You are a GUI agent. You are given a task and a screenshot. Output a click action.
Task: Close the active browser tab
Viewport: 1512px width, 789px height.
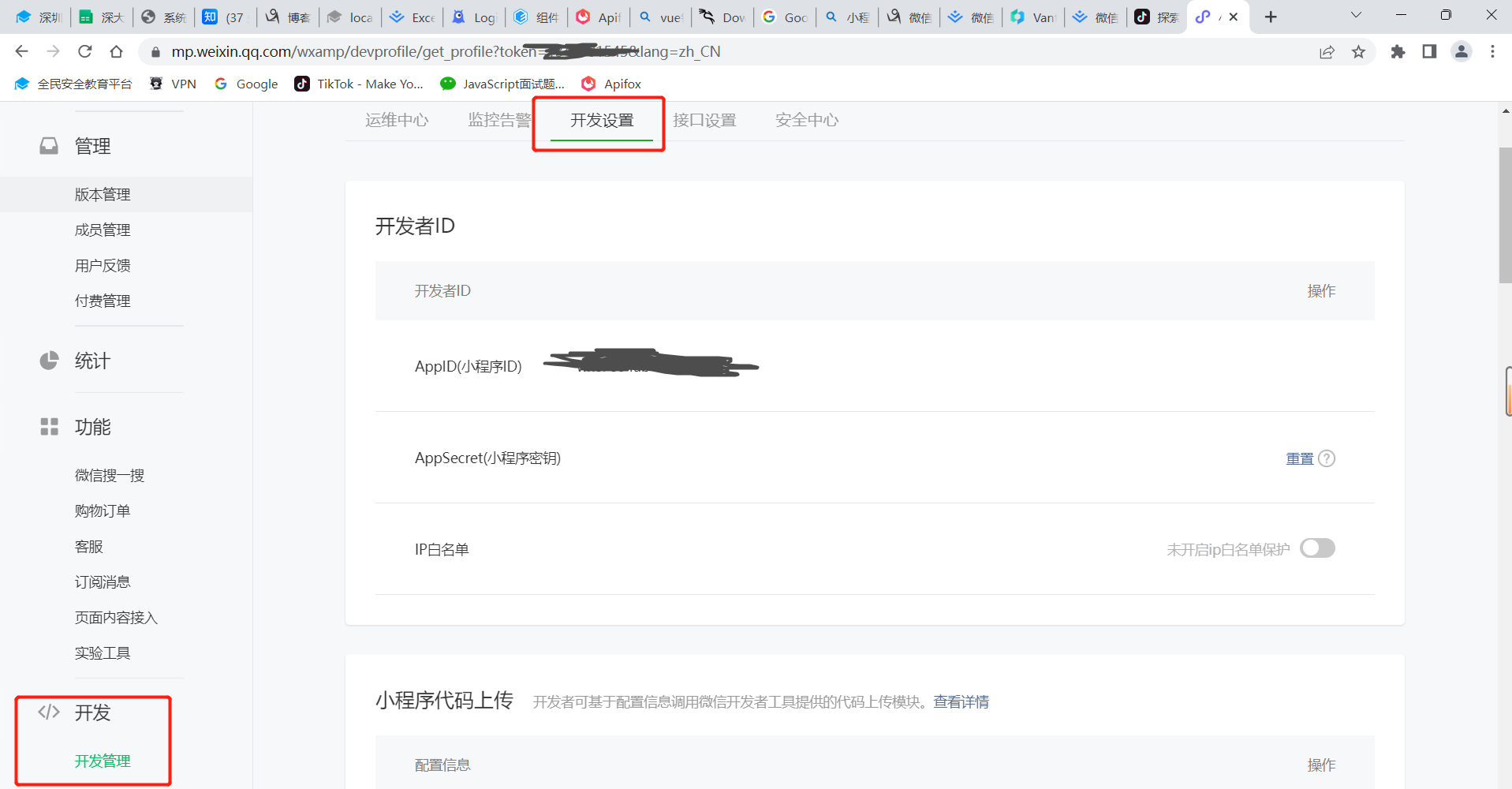[1234, 17]
